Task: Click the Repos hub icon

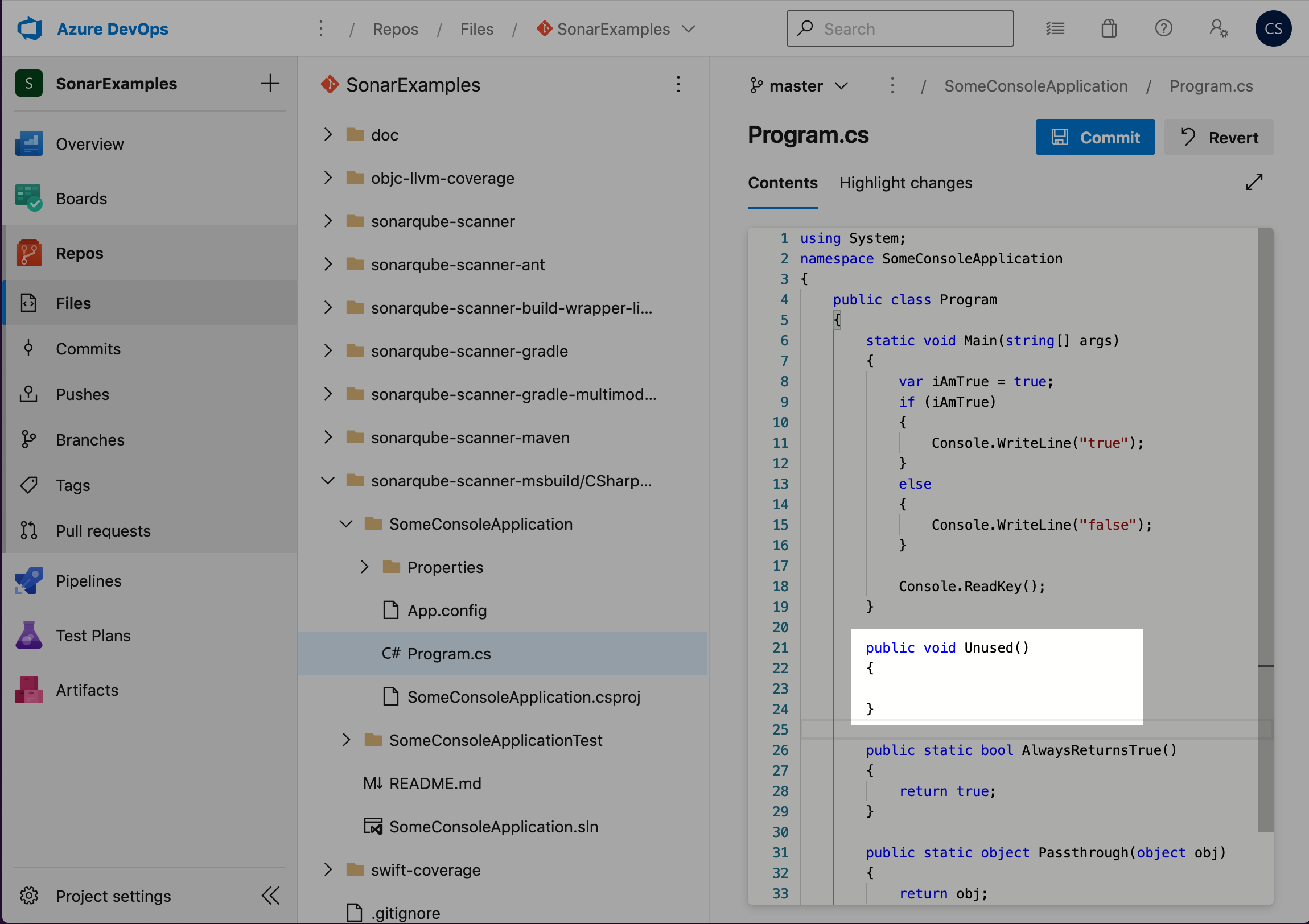Action: [x=29, y=253]
